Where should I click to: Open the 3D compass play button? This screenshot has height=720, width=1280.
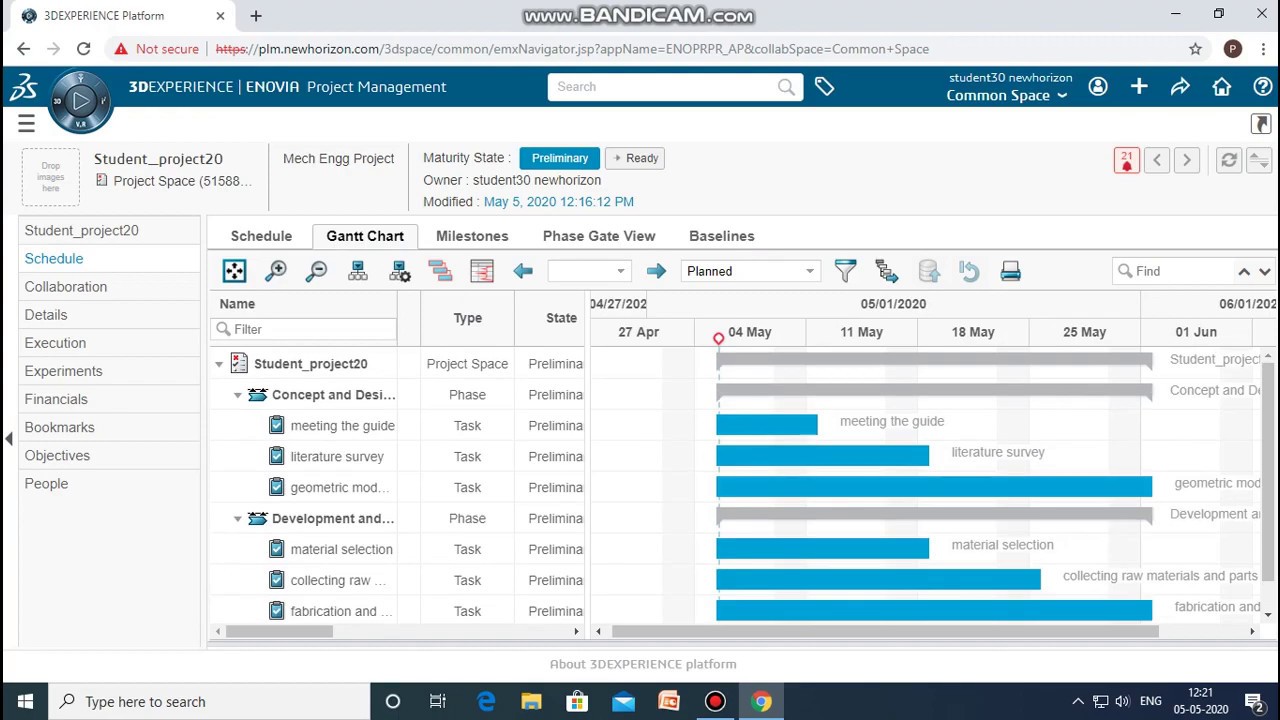pyautogui.click(x=81, y=100)
